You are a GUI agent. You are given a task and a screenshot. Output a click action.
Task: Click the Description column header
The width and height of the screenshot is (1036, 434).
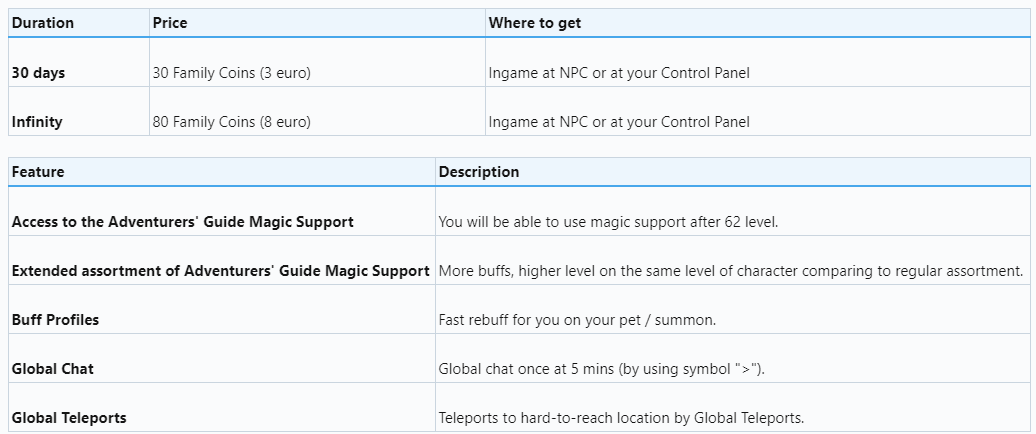click(x=479, y=172)
